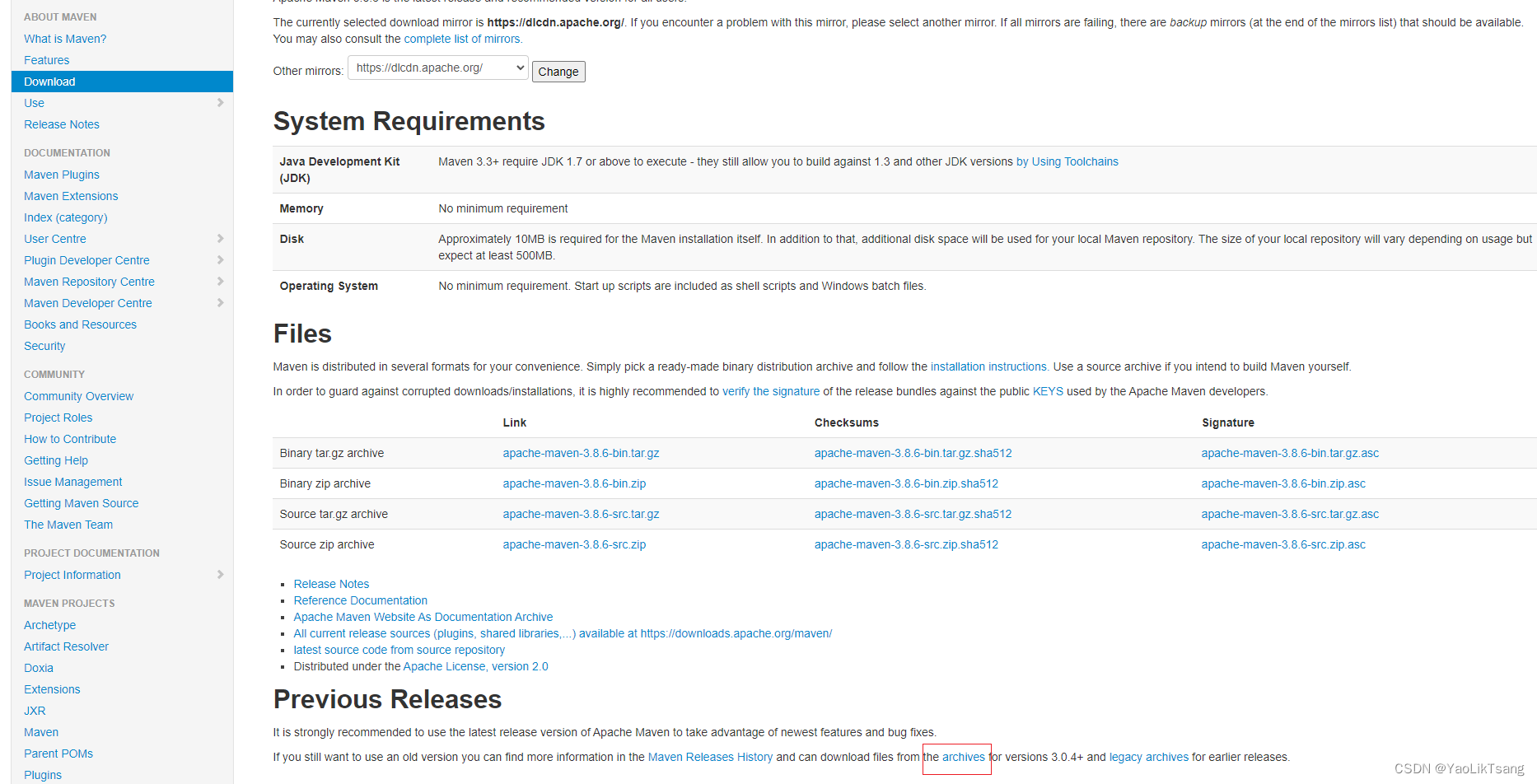Image resolution: width=1537 pixels, height=784 pixels.
Task: Open apache-maven-3.8.6-src.zip.sha512 checksum
Action: (907, 544)
